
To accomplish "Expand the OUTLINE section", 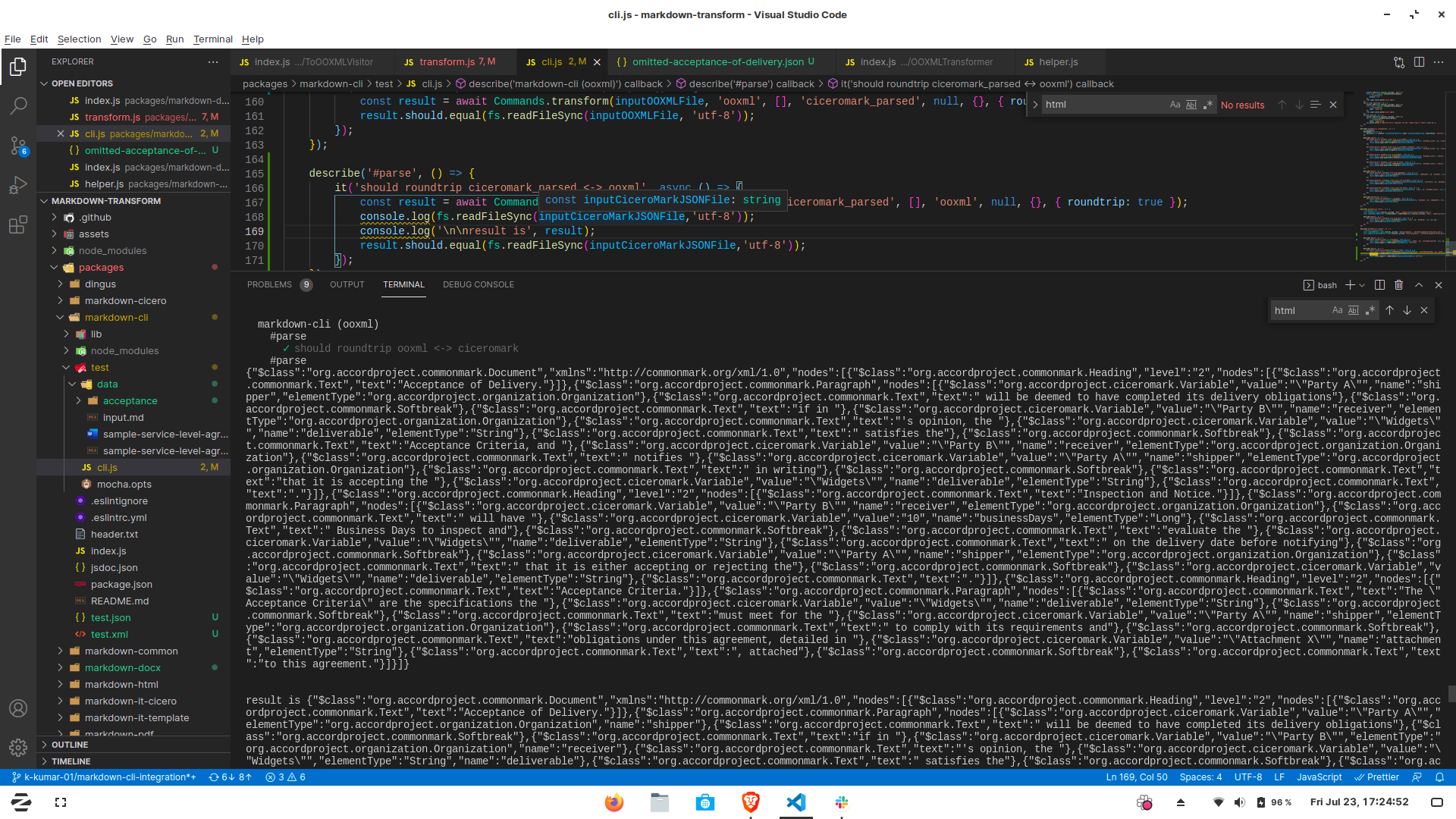I will (70, 745).
